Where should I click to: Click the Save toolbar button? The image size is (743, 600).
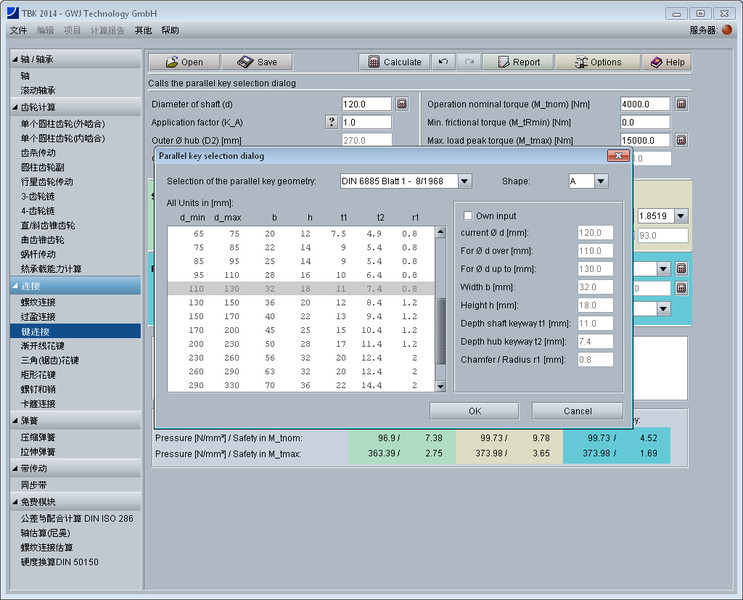click(x=256, y=62)
